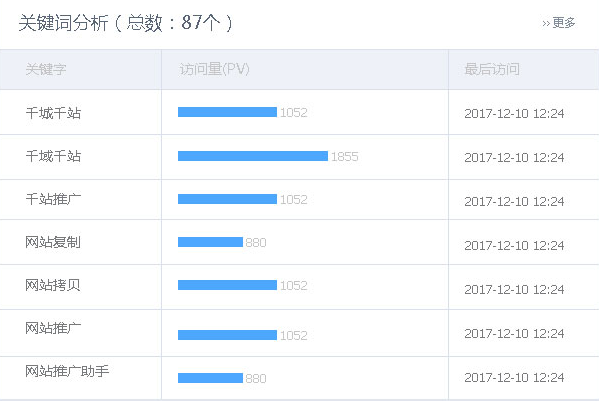Click the last visit date for 千域千站
599x401 pixels.
[514, 157]
